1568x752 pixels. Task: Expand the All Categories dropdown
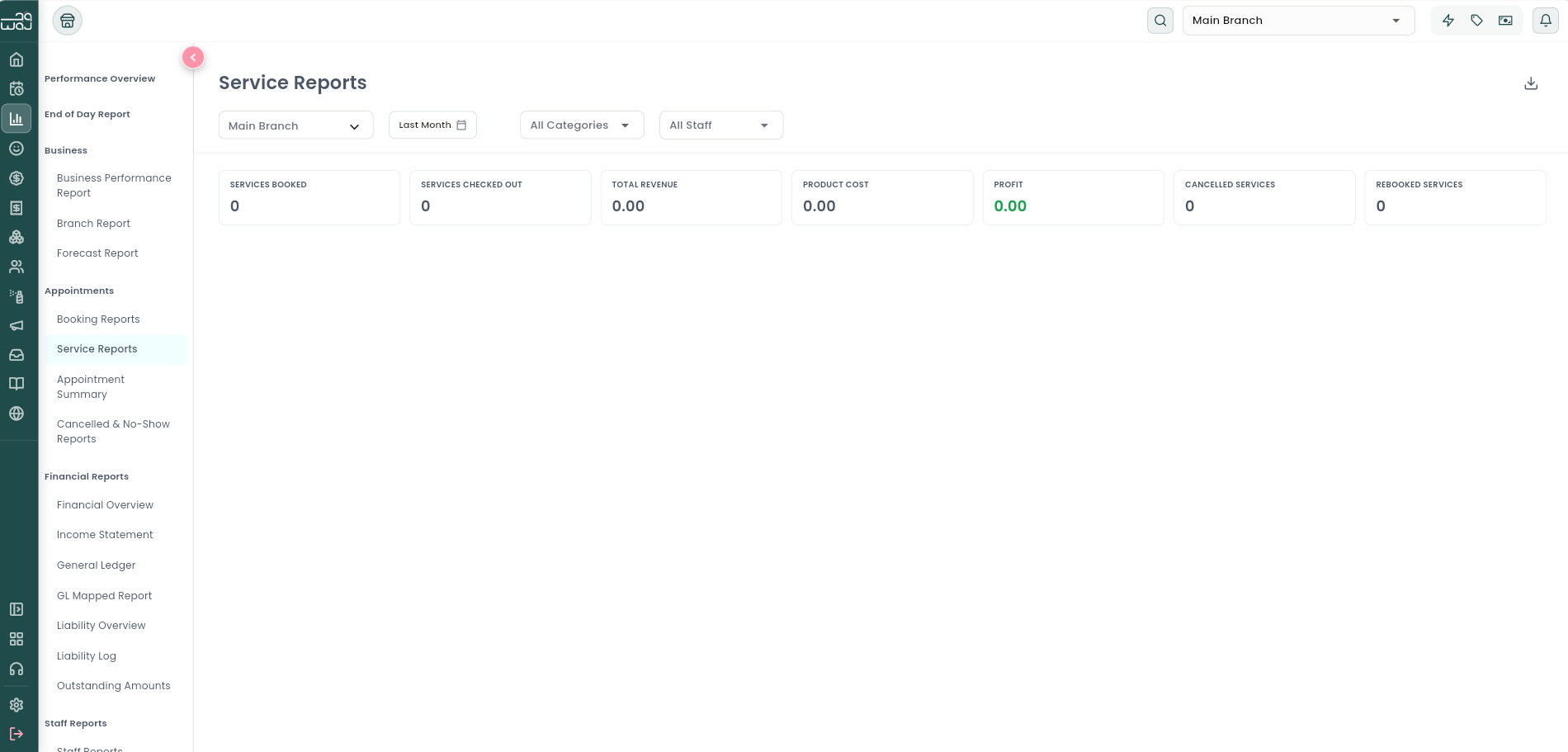tap(582, 125)
